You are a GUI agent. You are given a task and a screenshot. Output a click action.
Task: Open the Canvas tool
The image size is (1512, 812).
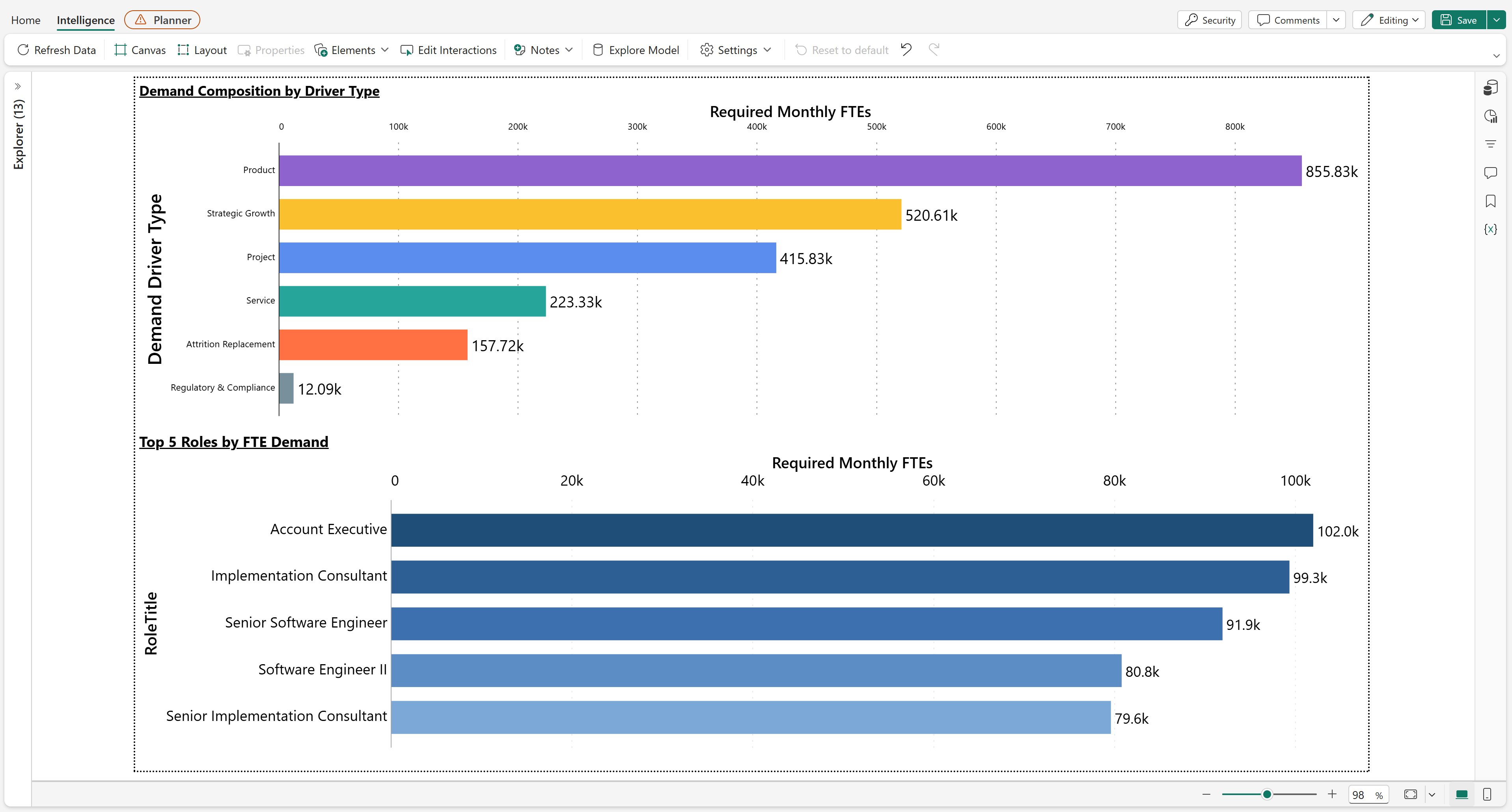(140, 50)
